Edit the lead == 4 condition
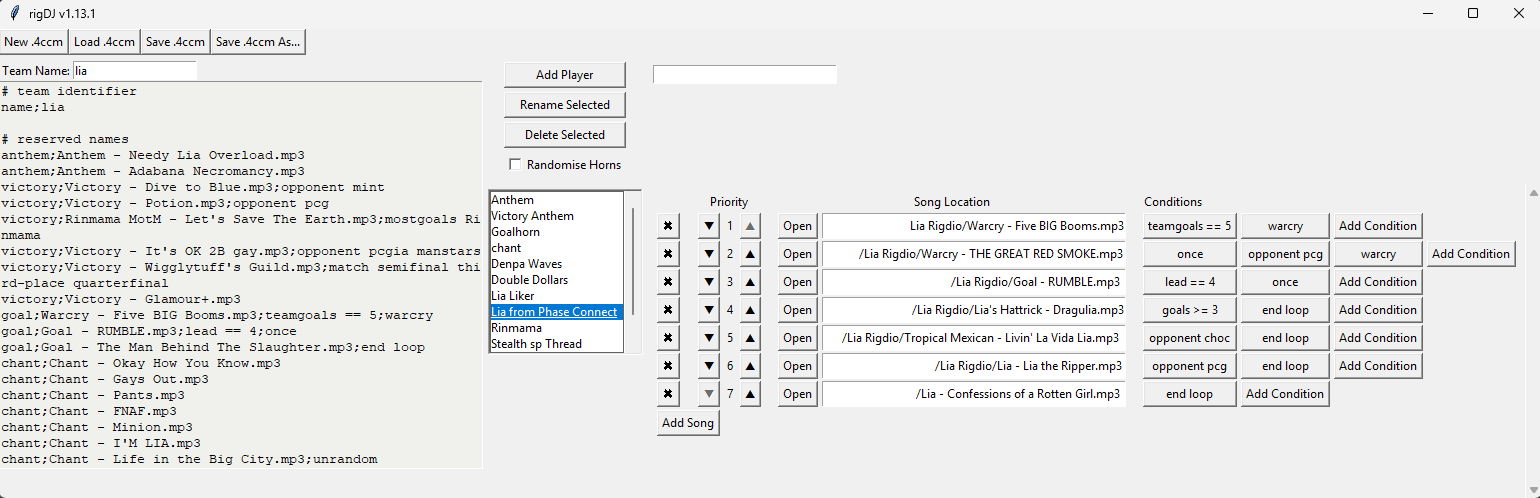The image size is (1540, 498). coord(1189,282)
